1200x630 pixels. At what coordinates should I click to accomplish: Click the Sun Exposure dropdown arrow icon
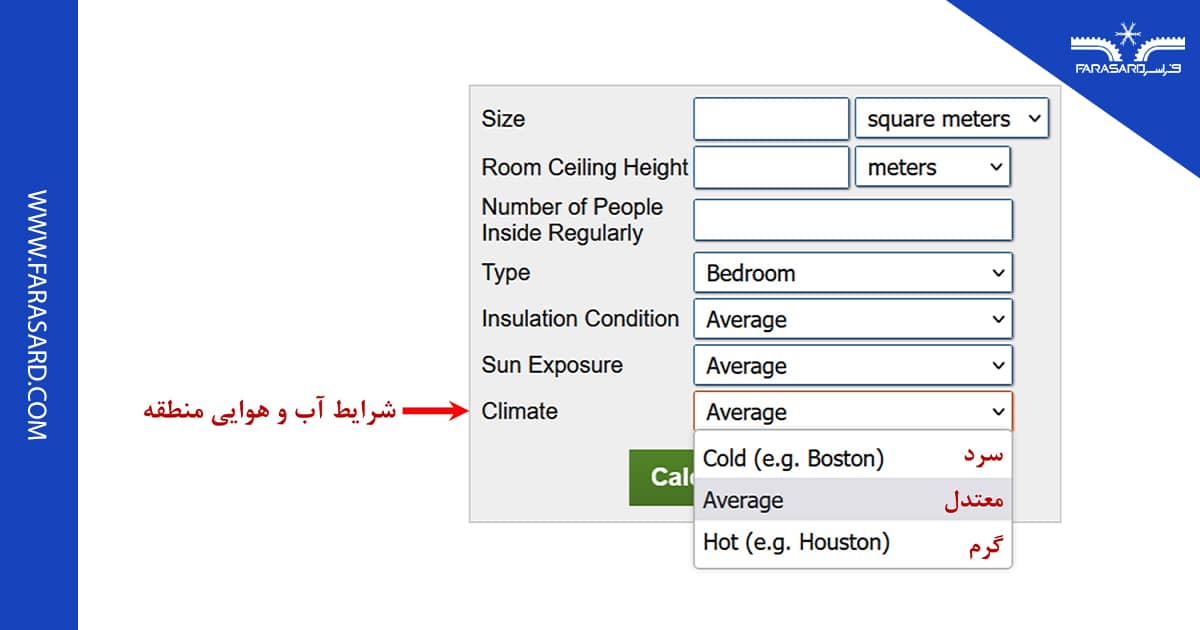[997, 365]
